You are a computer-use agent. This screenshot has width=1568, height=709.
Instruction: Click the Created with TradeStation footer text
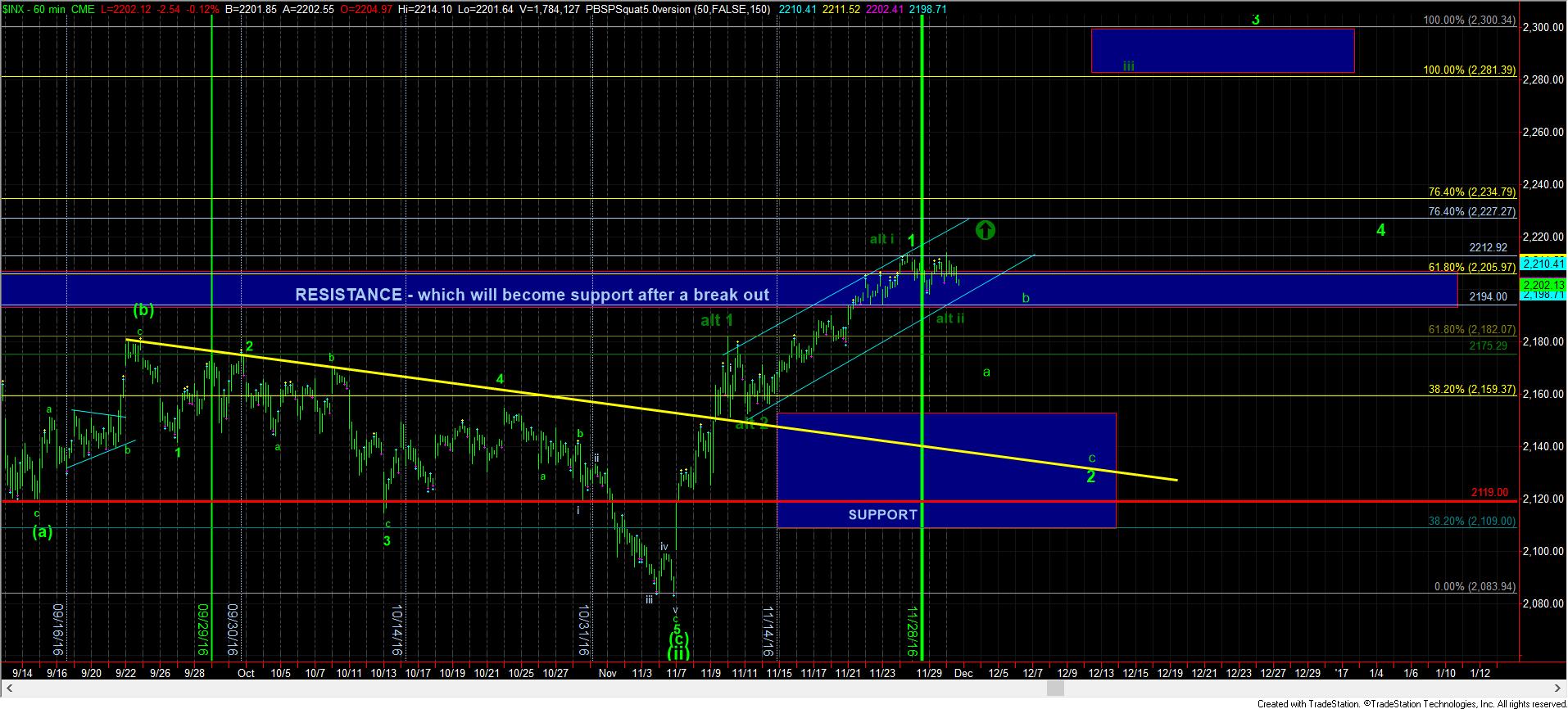pos(1412,703)
